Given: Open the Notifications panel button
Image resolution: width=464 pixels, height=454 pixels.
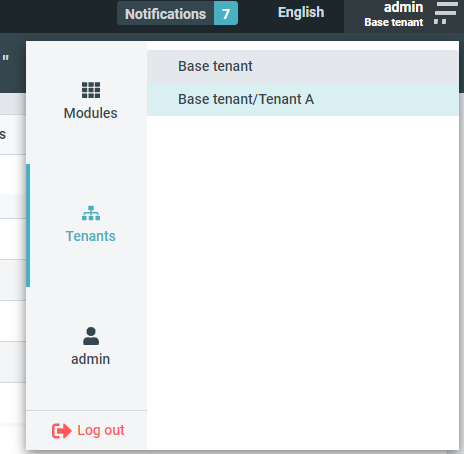Looking at the screenshot, I should pyautogui.click(x=177, y=13).
